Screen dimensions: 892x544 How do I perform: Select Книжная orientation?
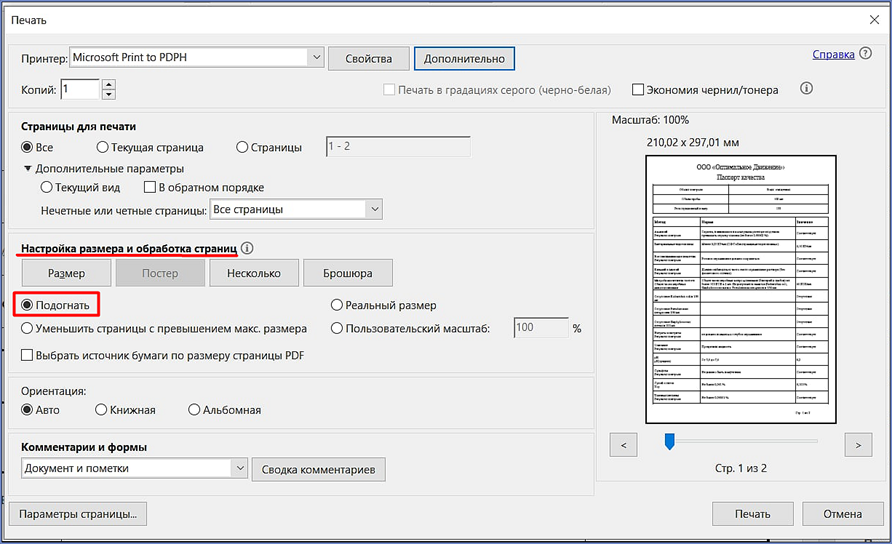[101, 410]
